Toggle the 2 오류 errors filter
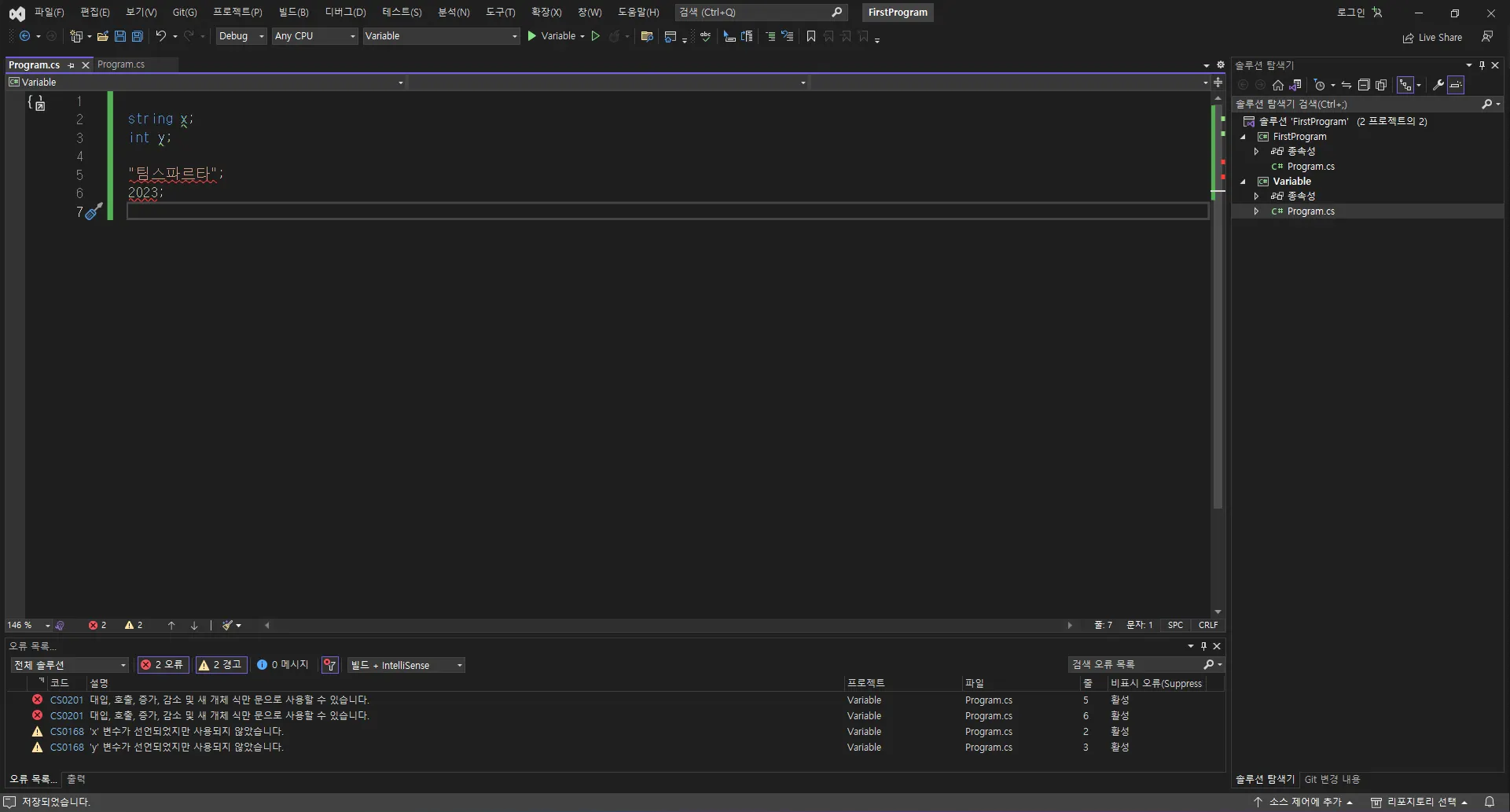 click(162, 665)
